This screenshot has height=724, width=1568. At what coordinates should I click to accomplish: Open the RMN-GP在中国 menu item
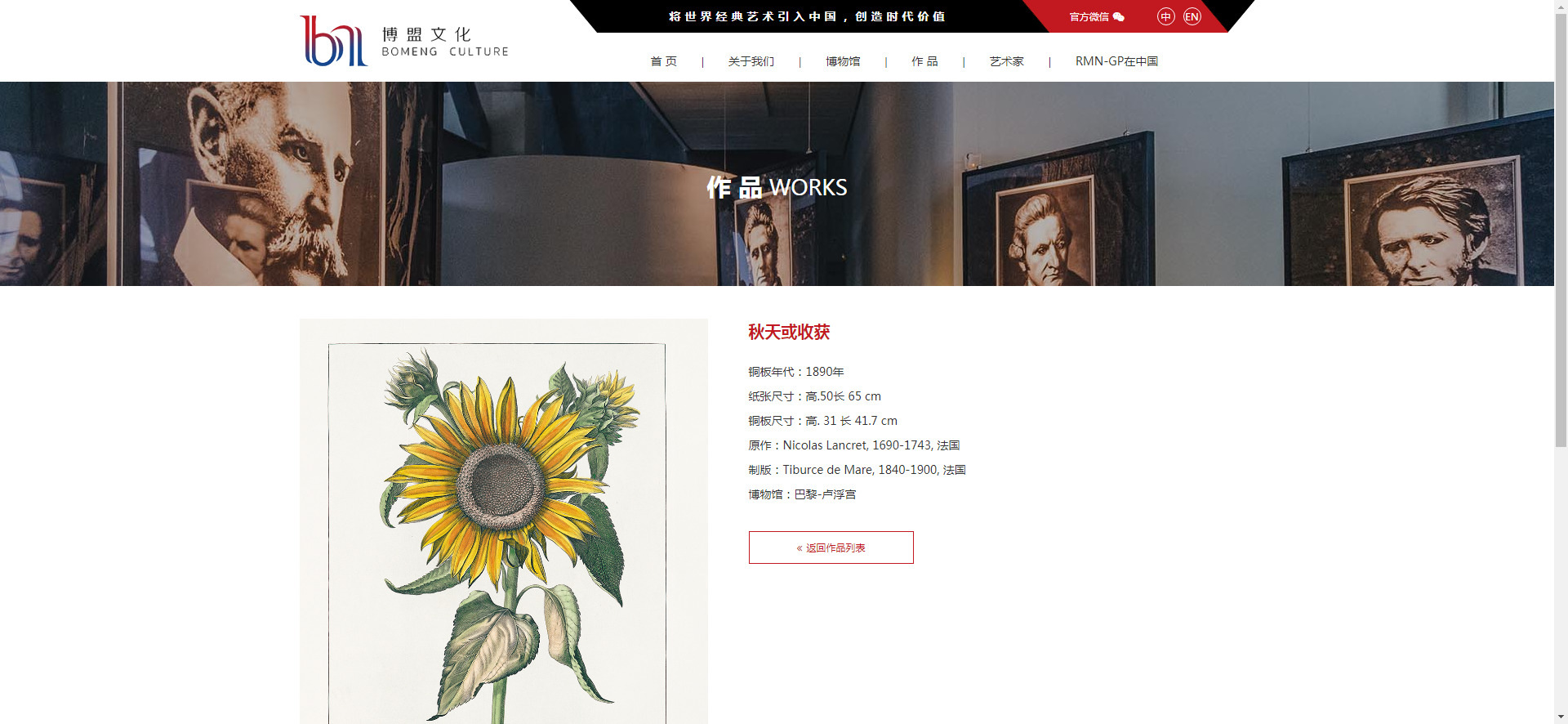1116,61
